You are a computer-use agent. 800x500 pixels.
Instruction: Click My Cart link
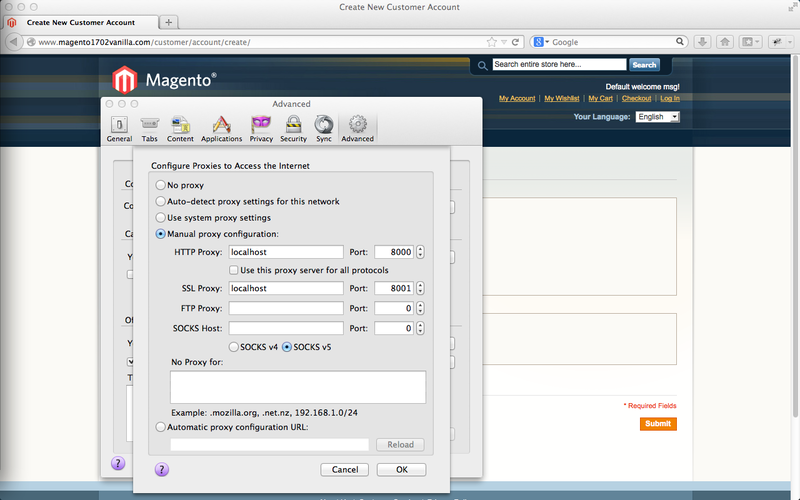click(601, 98)
